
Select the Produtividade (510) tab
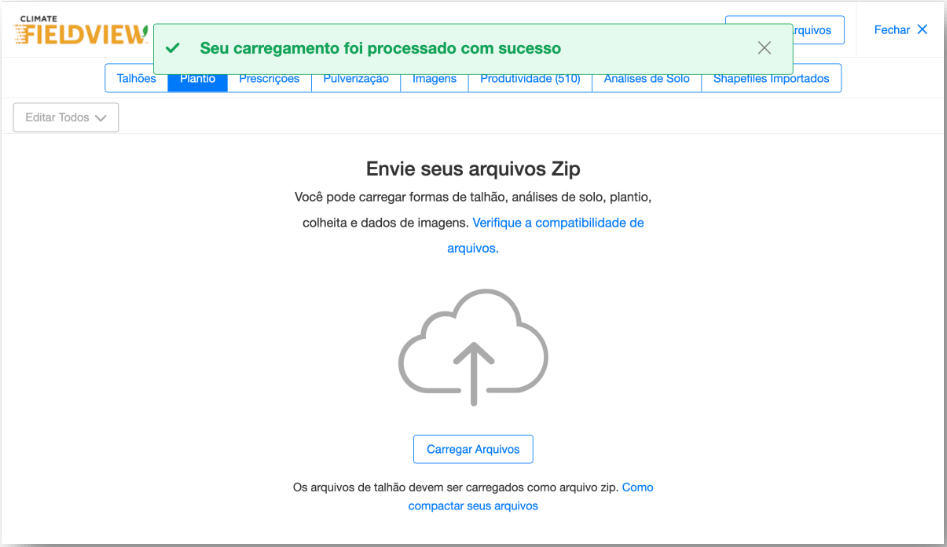click(530, 79)
